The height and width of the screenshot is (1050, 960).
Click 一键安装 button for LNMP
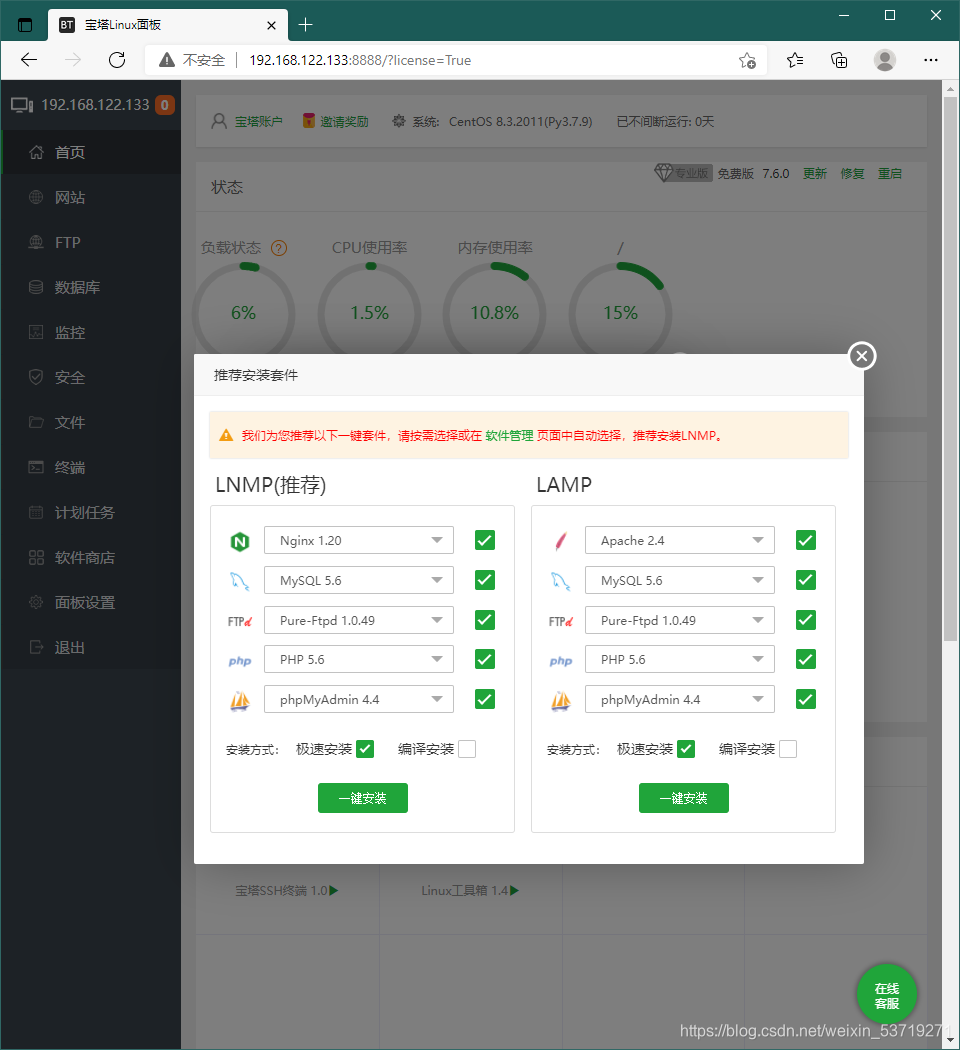point(363,798)
